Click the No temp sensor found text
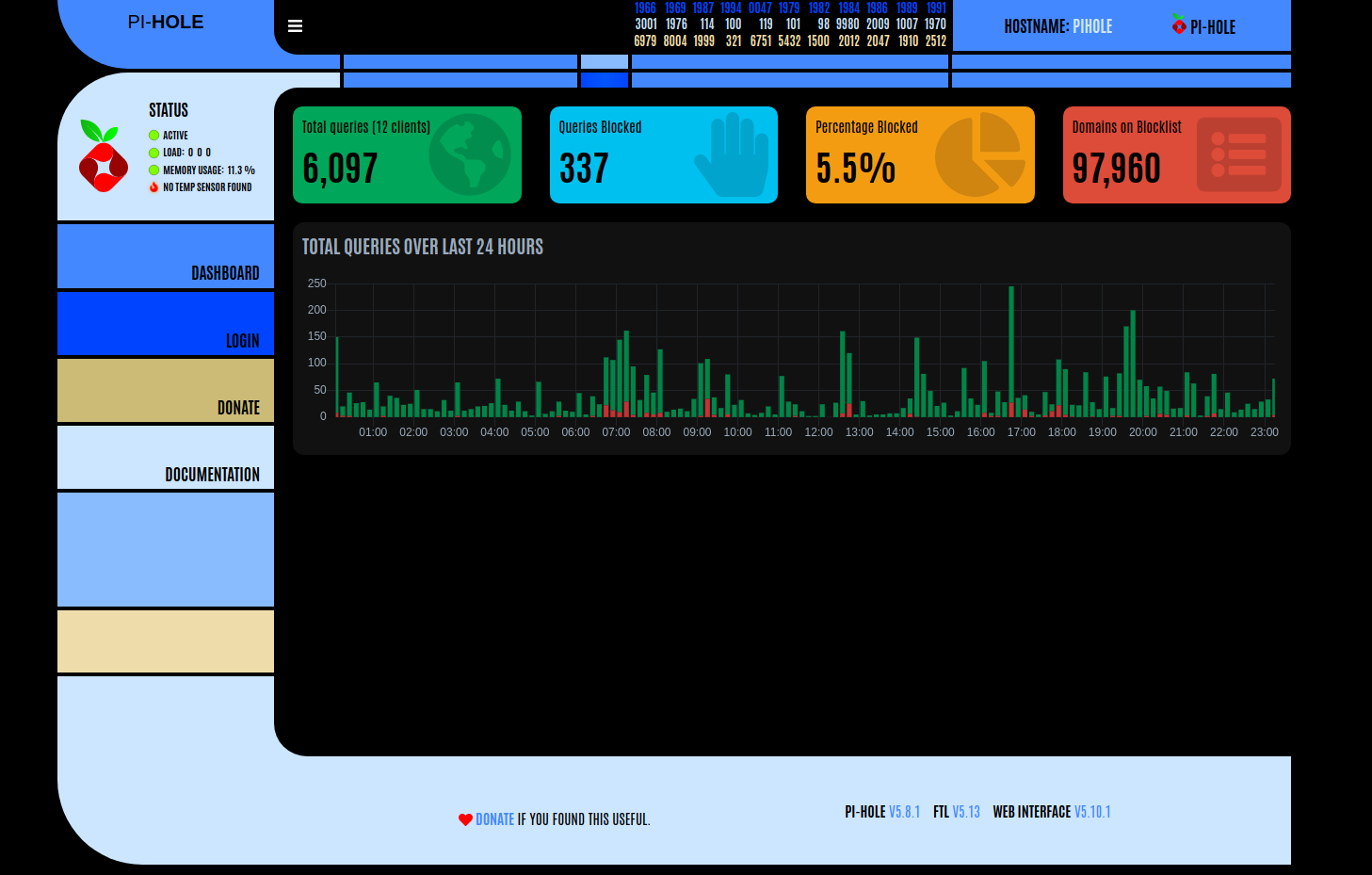 tap(207, 187)
